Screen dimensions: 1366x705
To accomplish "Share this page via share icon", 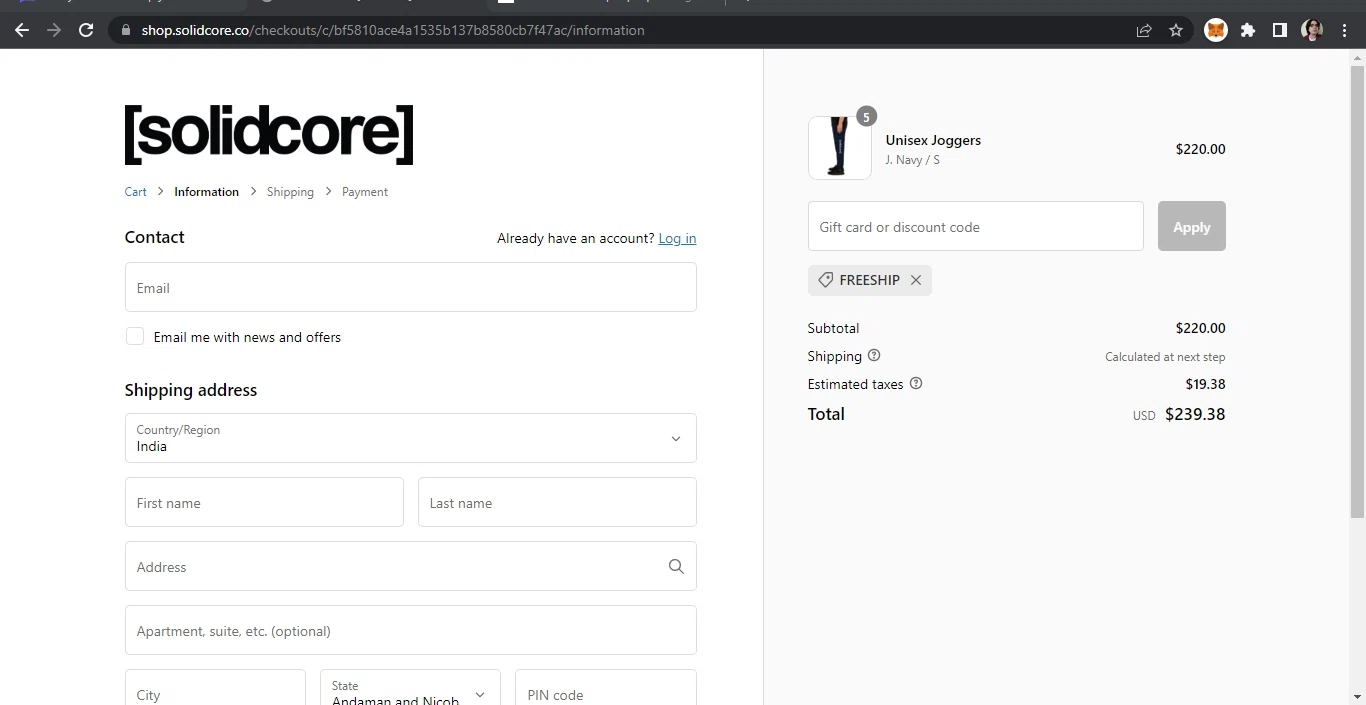I will coord(1144,30).
